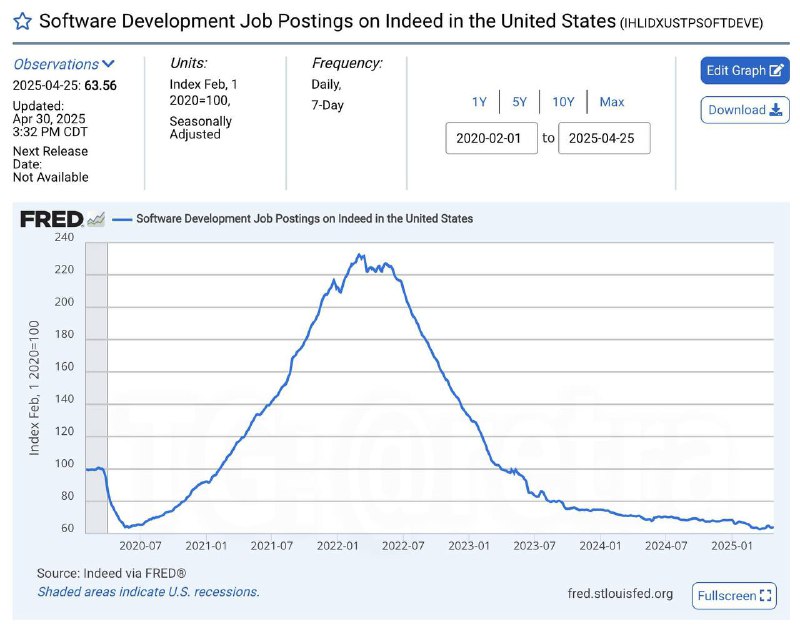
Task: Click the end date field 2025-04-25
Action: [x=604, y=138]
